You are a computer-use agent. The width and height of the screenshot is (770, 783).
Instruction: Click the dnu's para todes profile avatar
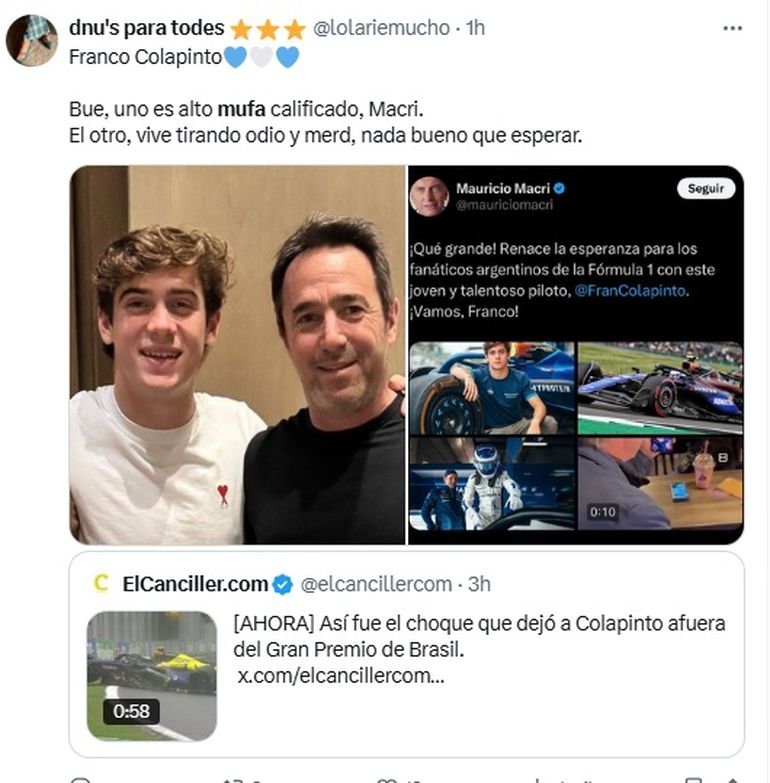32,41
